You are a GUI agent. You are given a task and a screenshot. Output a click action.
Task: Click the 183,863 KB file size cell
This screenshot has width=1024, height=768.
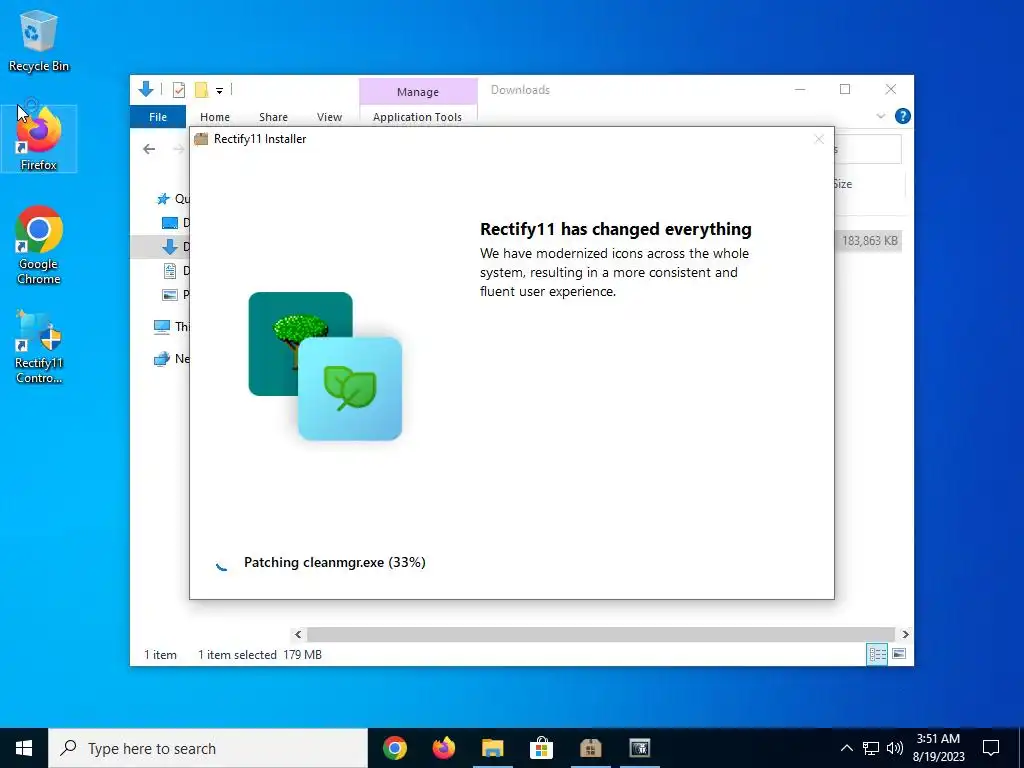coord(869,241)
